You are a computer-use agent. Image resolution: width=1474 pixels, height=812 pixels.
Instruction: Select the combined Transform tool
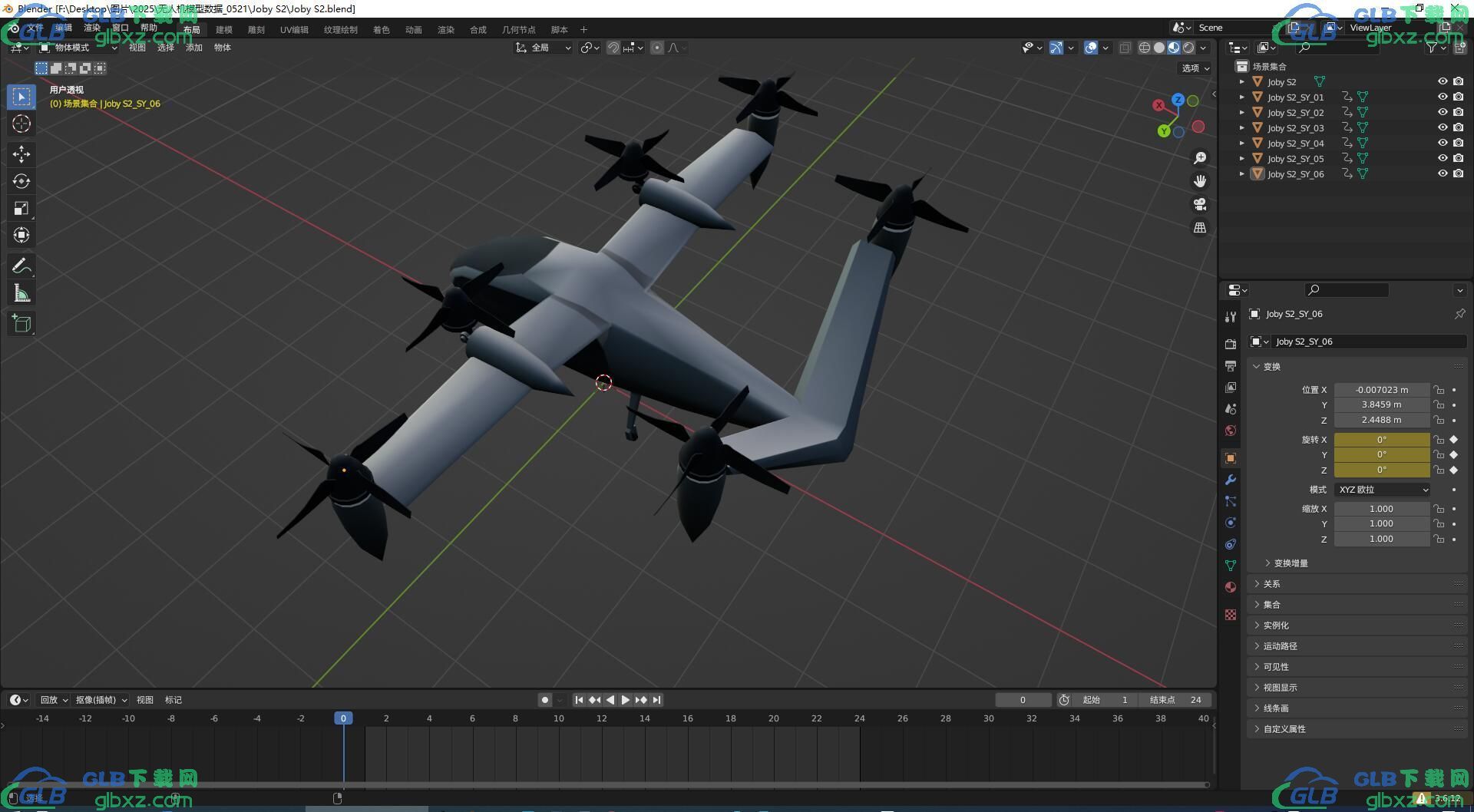click(x=21, y=235)
